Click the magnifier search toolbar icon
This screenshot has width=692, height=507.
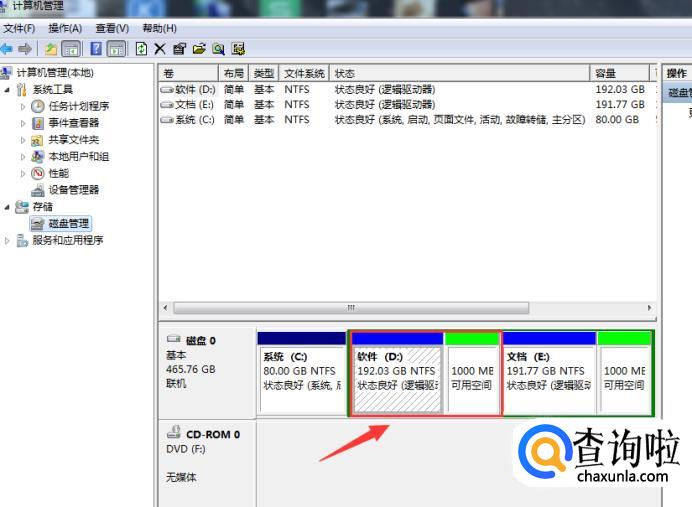click(x=218, y=48)
